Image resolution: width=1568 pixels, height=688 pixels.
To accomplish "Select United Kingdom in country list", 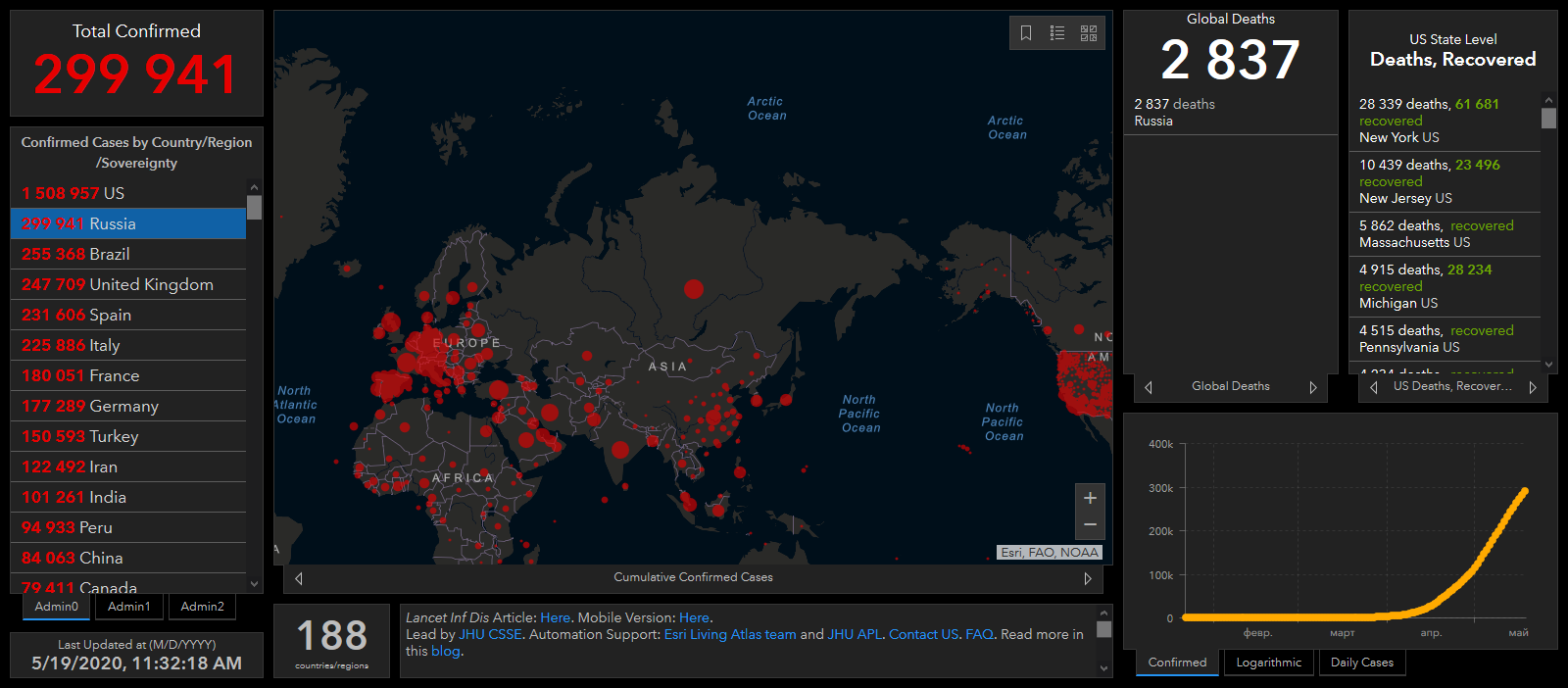I will coord(127,284).
